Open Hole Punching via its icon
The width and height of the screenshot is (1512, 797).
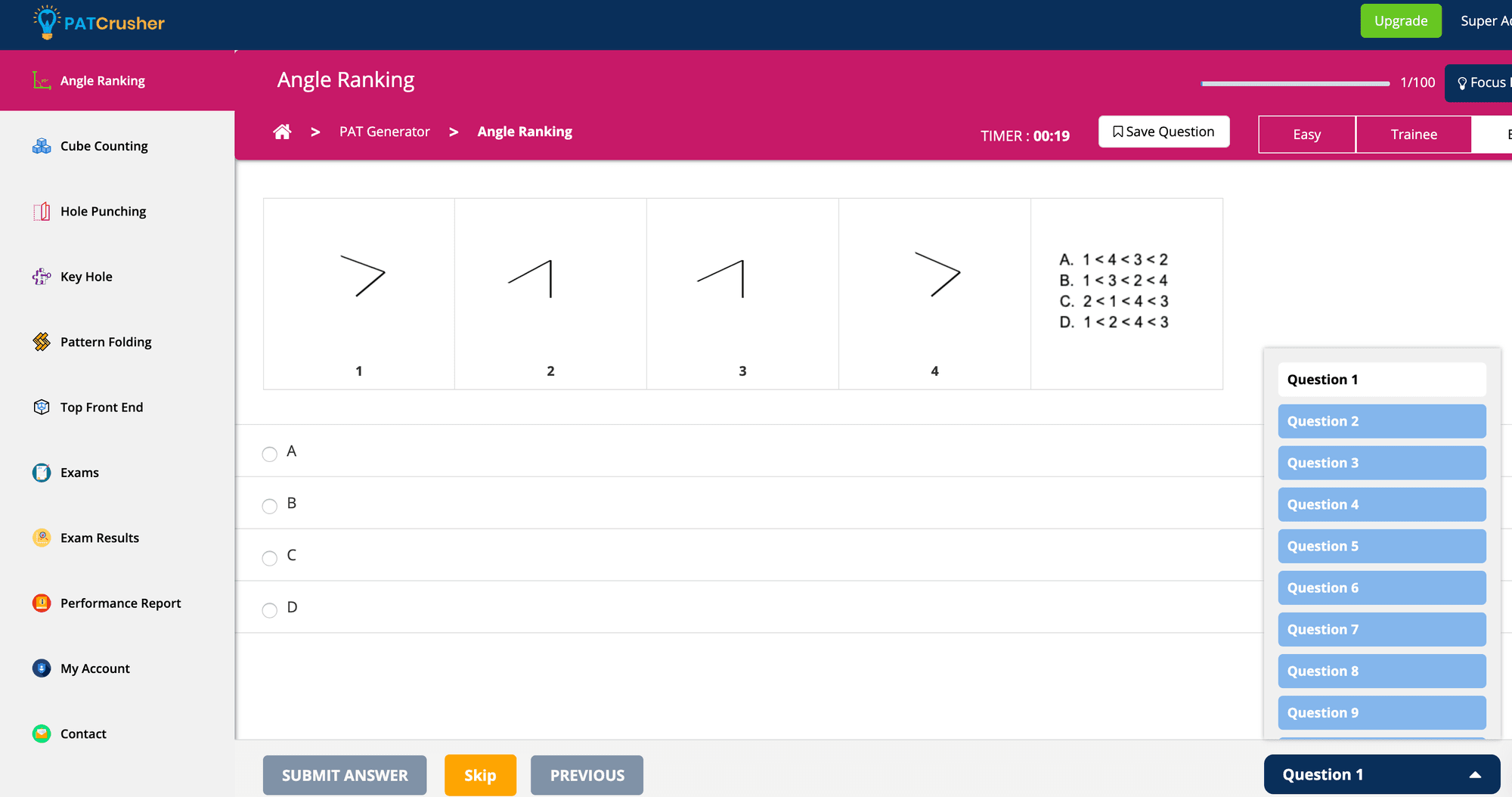coord(42,212)
